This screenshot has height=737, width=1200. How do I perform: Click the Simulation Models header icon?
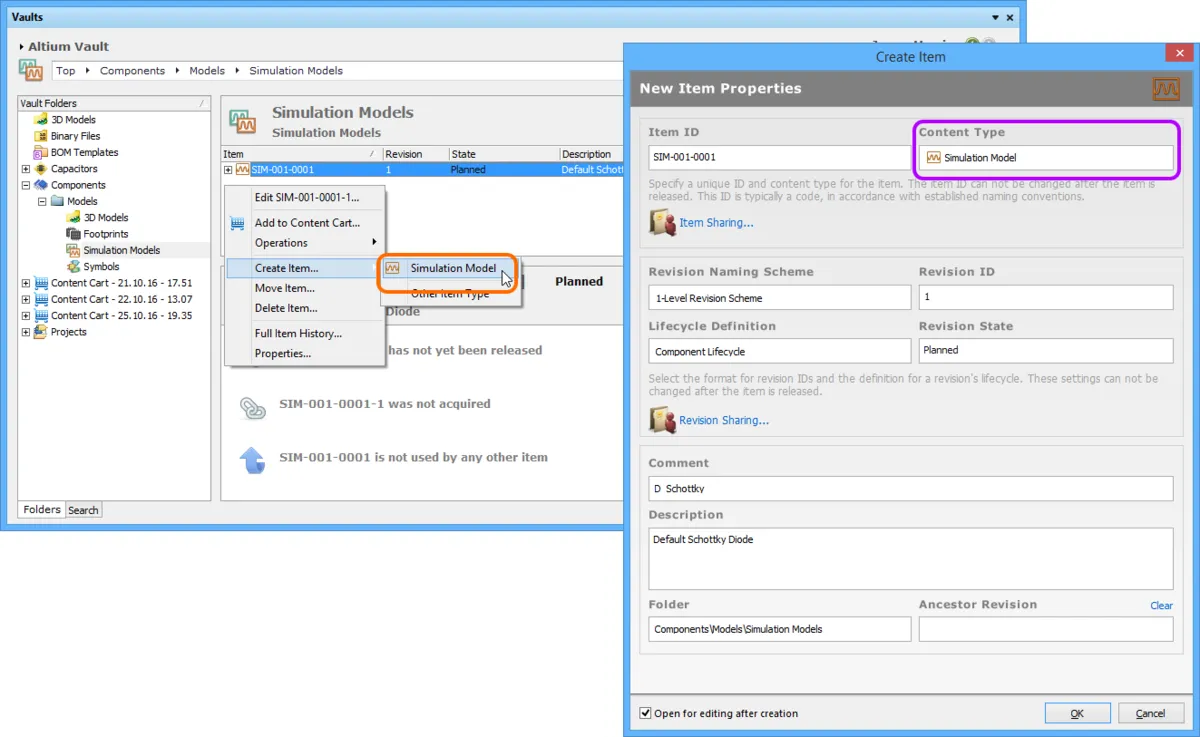pos(243,122)
